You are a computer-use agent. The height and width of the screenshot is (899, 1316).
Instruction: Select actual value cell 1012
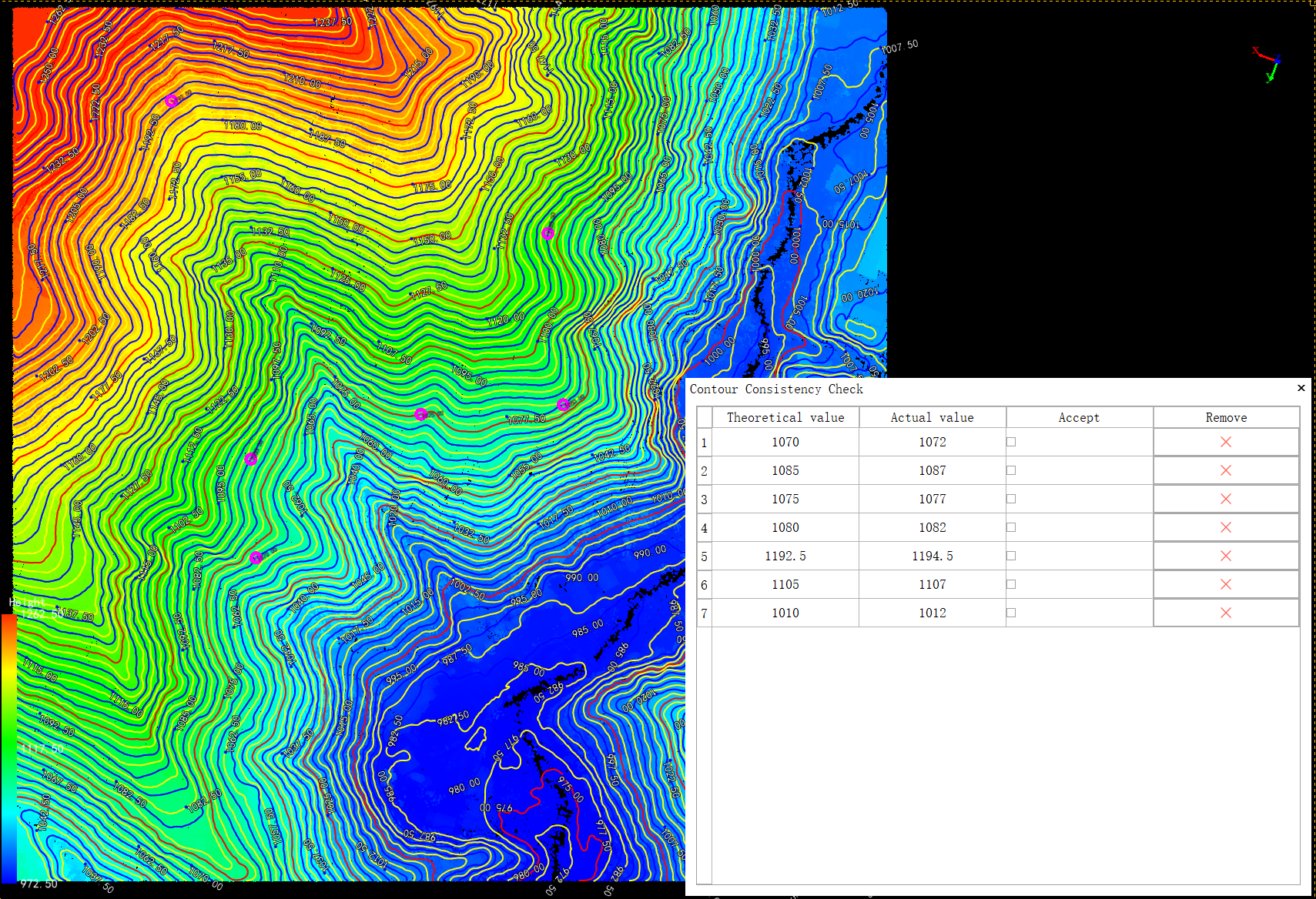933,613
